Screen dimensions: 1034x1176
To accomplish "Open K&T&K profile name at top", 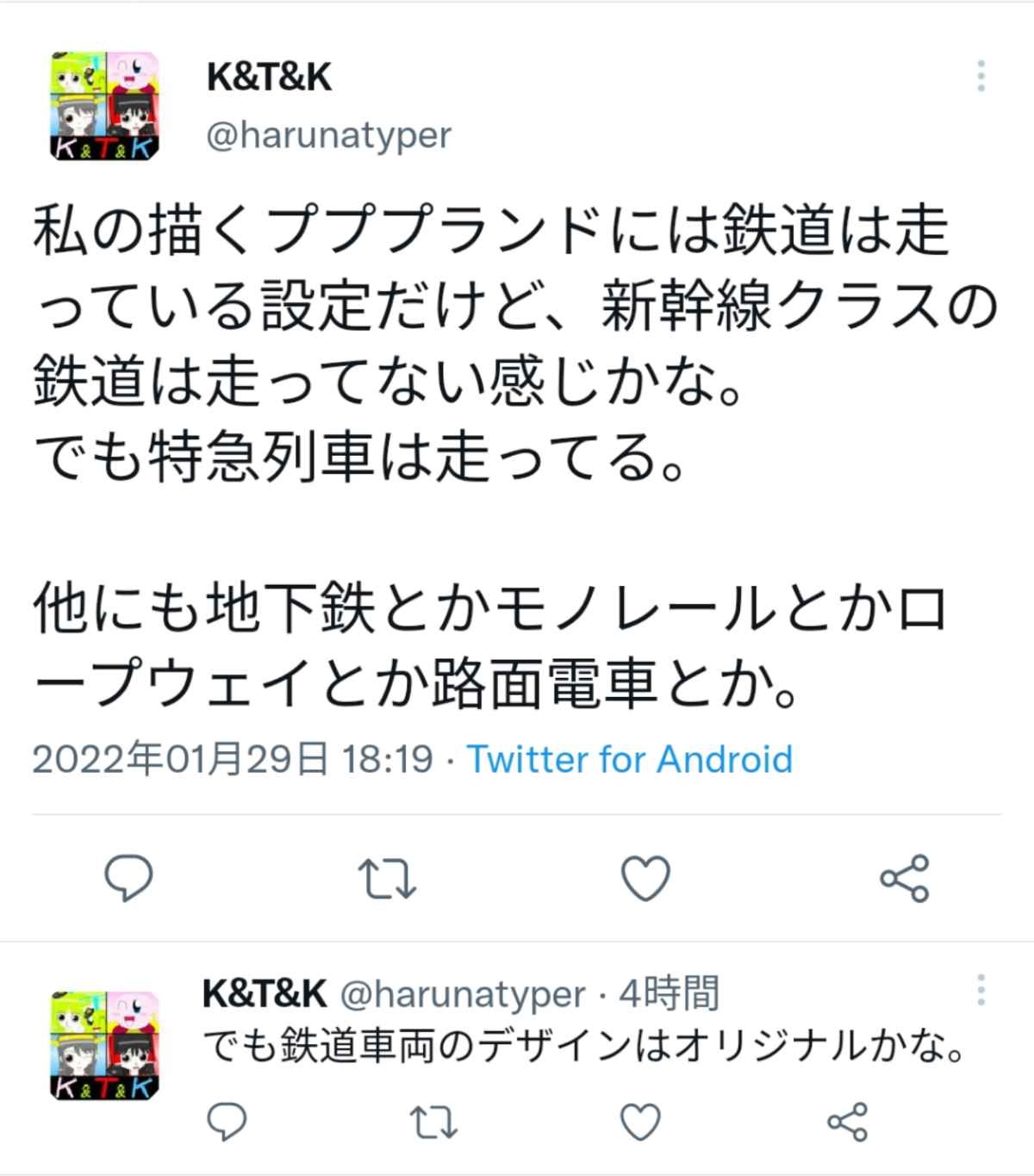I will point(269,77).
